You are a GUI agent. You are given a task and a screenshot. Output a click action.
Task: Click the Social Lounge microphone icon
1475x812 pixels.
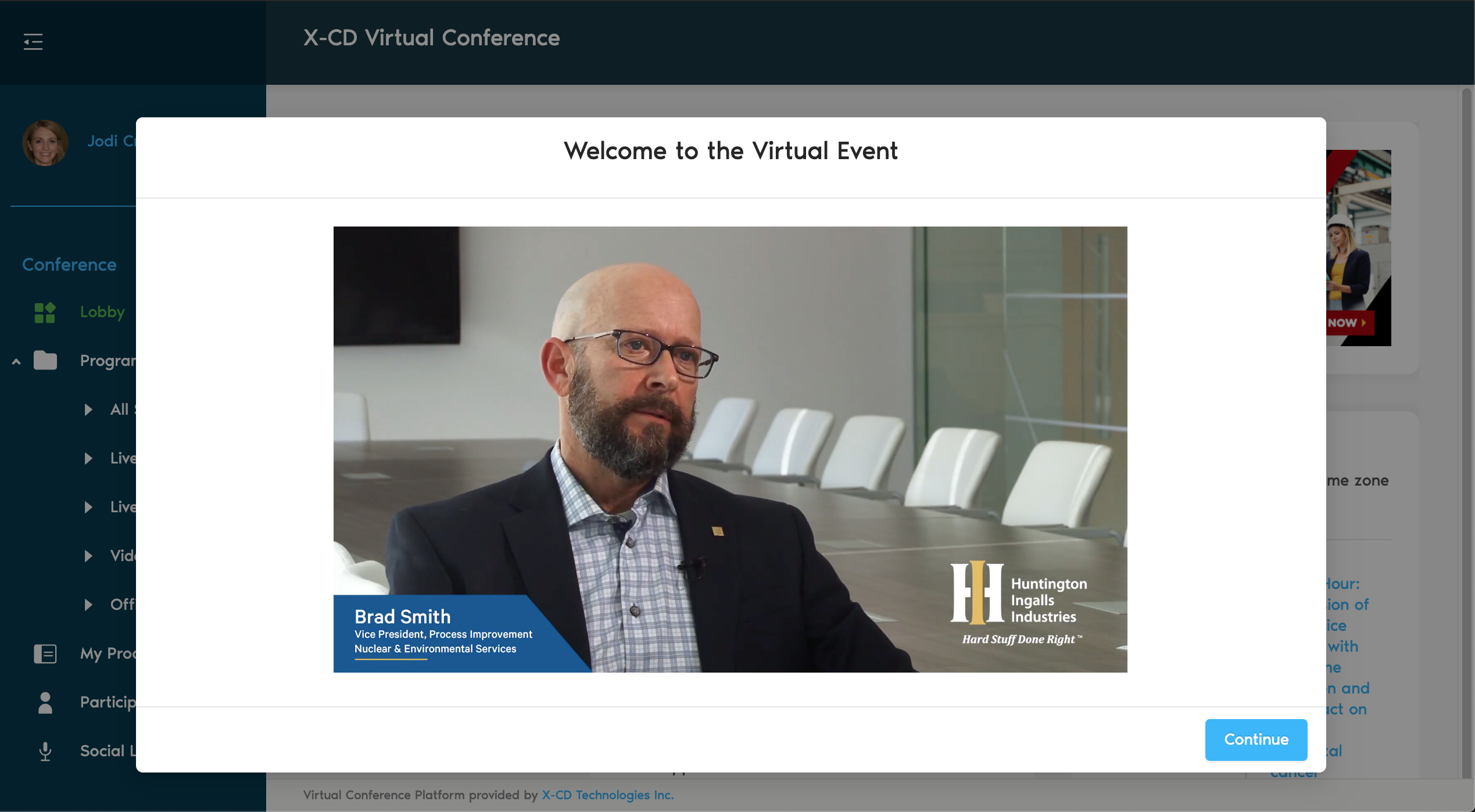coord(45,751)
